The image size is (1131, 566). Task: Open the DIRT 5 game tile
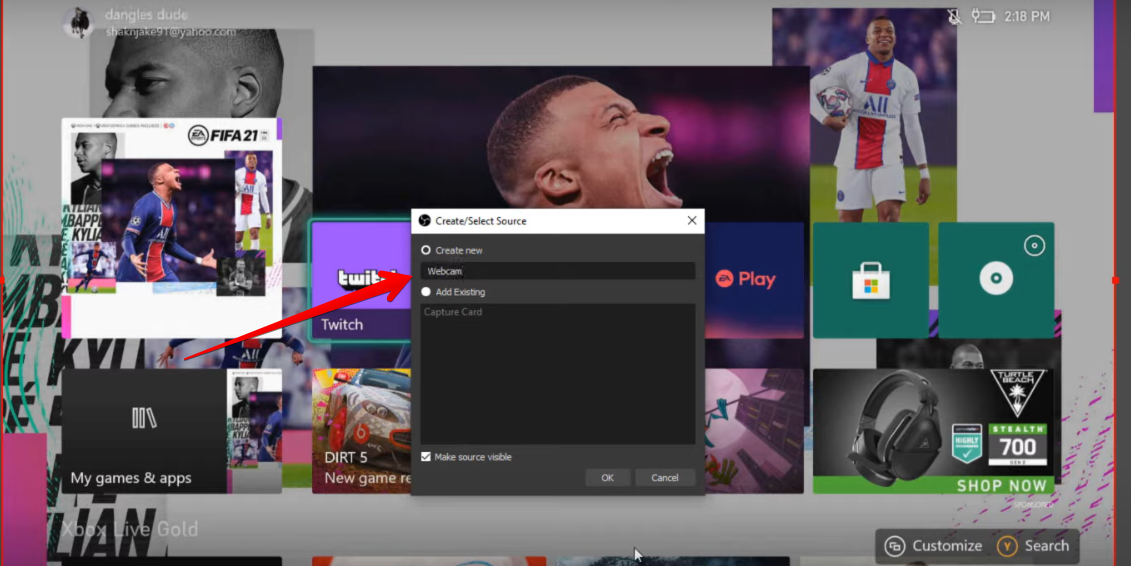pyautogui.click(x=361, y=431)
